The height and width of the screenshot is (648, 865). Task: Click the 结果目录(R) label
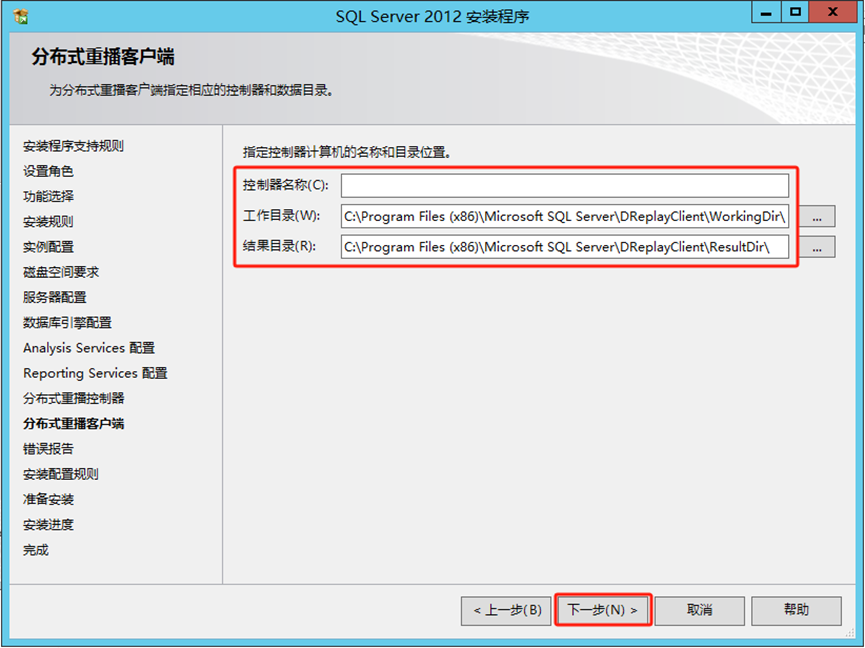coord(279,247)
